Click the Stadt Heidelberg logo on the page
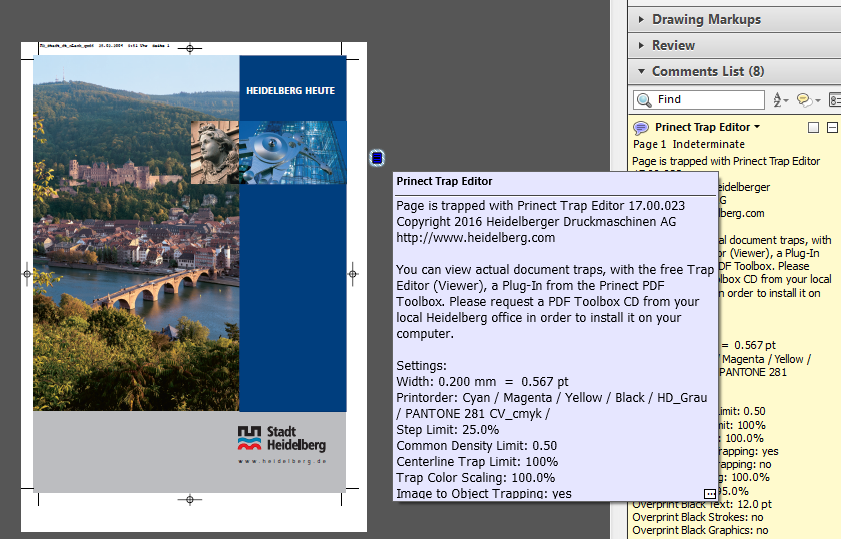The width and height of the screenshot is (841, 539). tap(282, 438)
